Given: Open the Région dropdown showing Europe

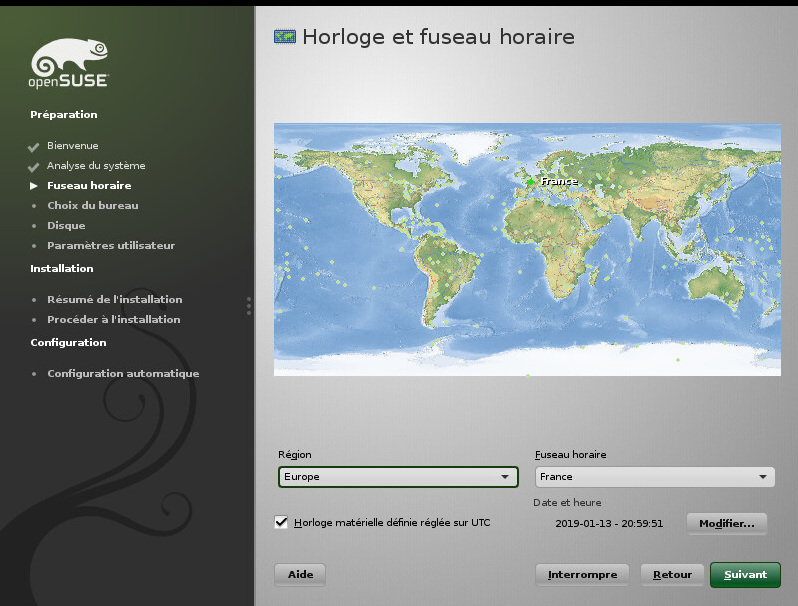Looking at the screenshot, I should [398, 477].
